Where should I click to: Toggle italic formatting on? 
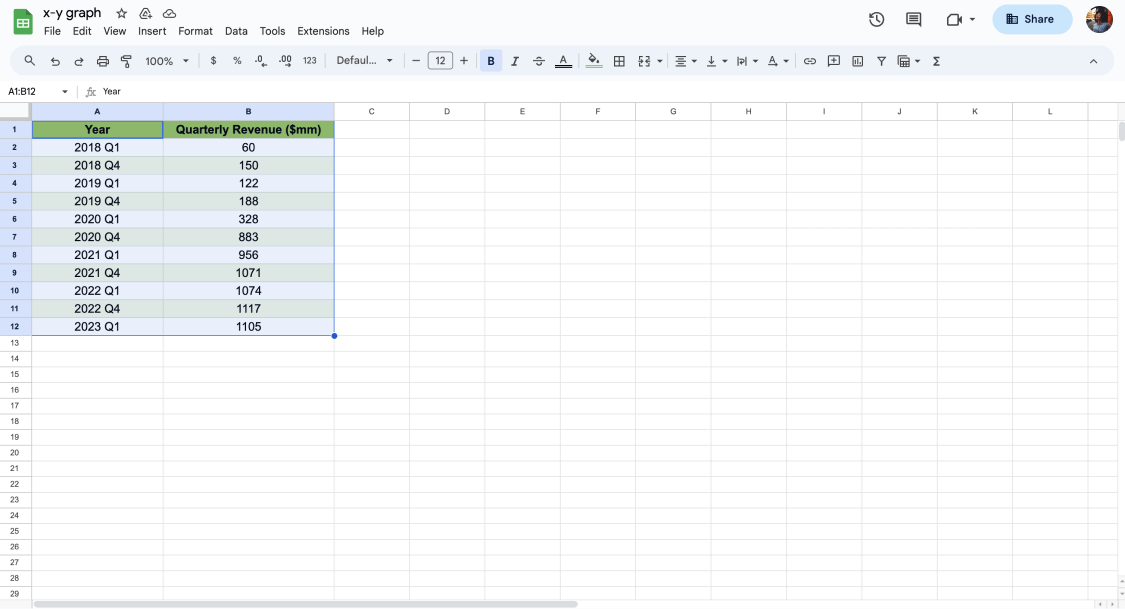click(x=515, y=61)
